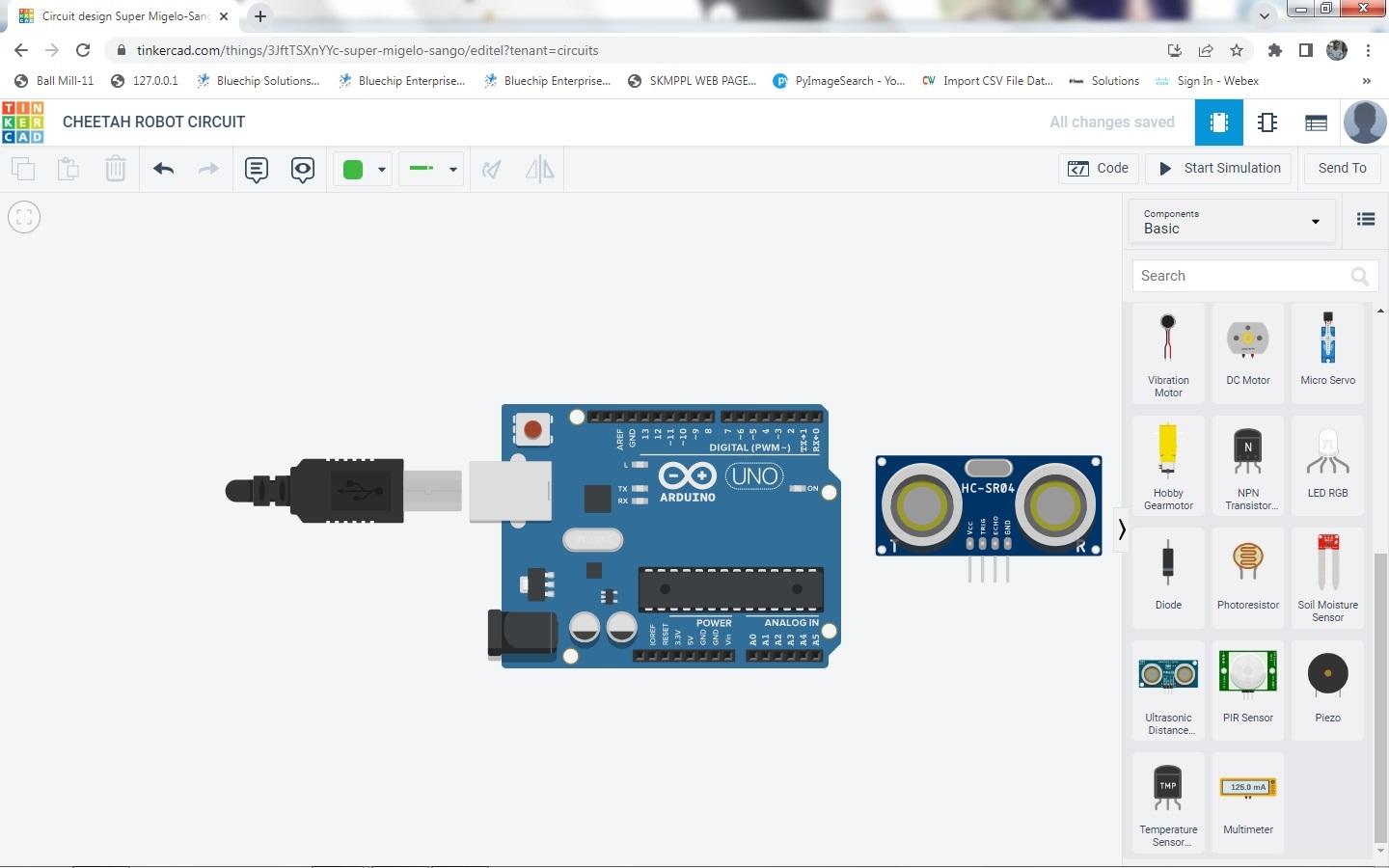This screenshot has width=1389, height=868.
Task: Select the Soil Moisture Sensor component
Action: pyautogui.click(x=1327, y=578)
